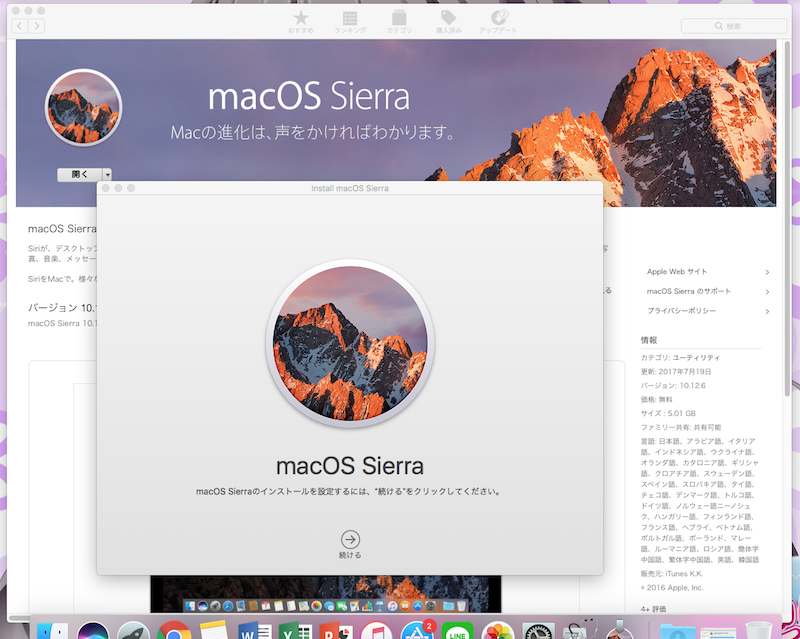Click the 開く (Open) button

79,174
